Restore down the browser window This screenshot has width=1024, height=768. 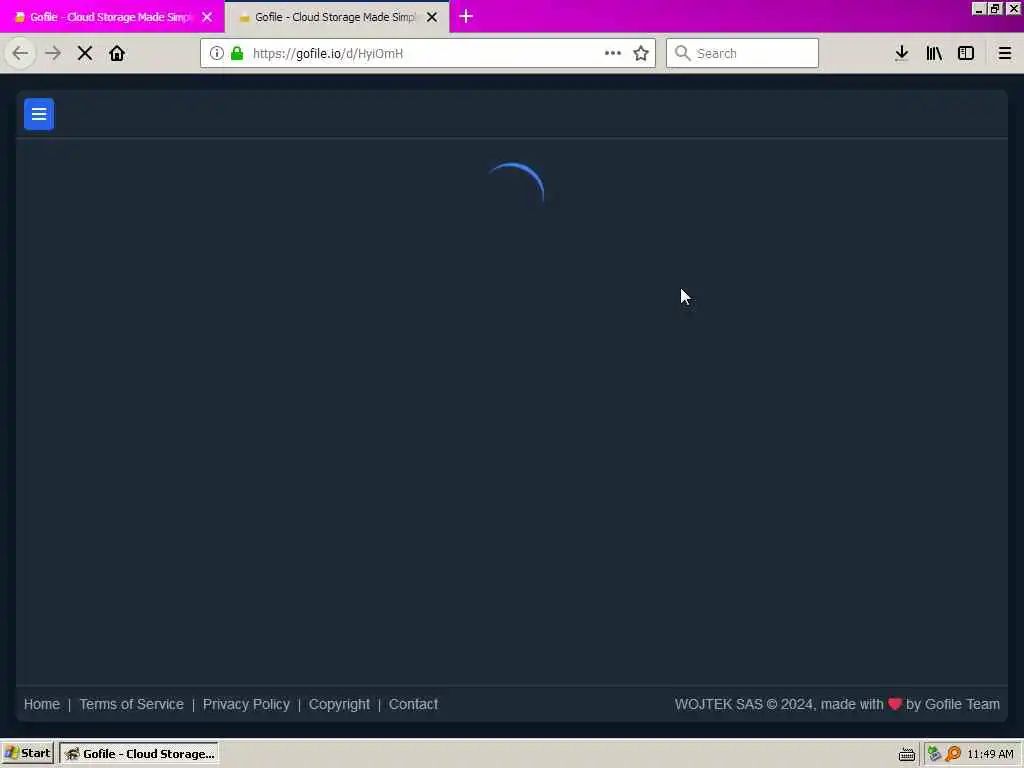click(x=995, y=8)
